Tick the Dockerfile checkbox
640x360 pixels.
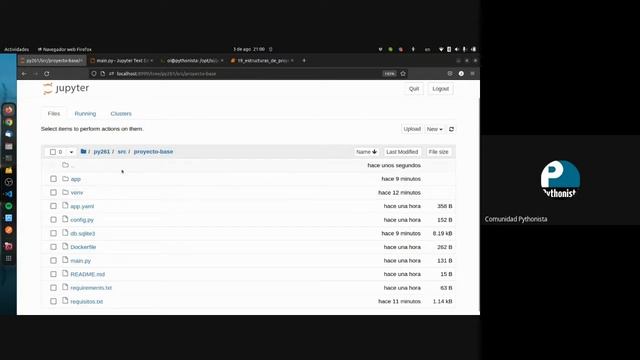coord(53,247)
